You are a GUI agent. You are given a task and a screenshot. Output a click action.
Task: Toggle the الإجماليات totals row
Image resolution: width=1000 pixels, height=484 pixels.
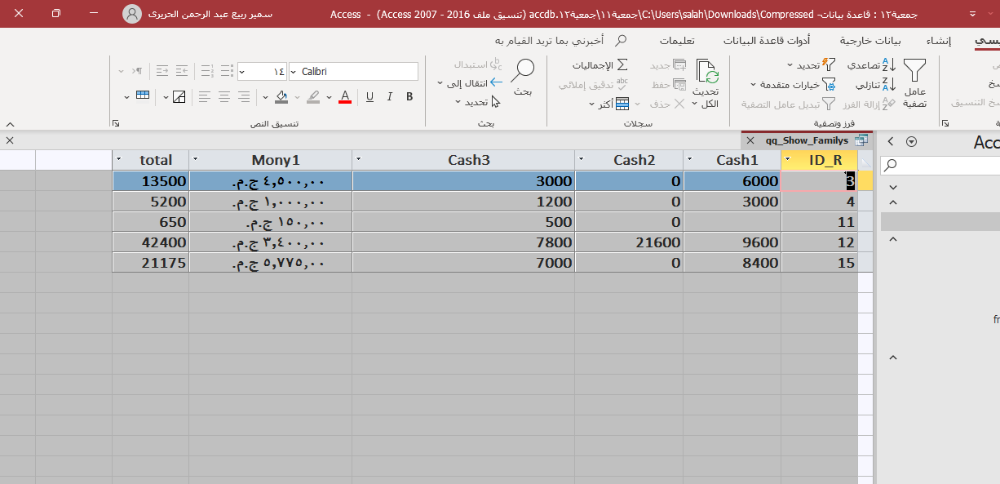click(599, 65)
